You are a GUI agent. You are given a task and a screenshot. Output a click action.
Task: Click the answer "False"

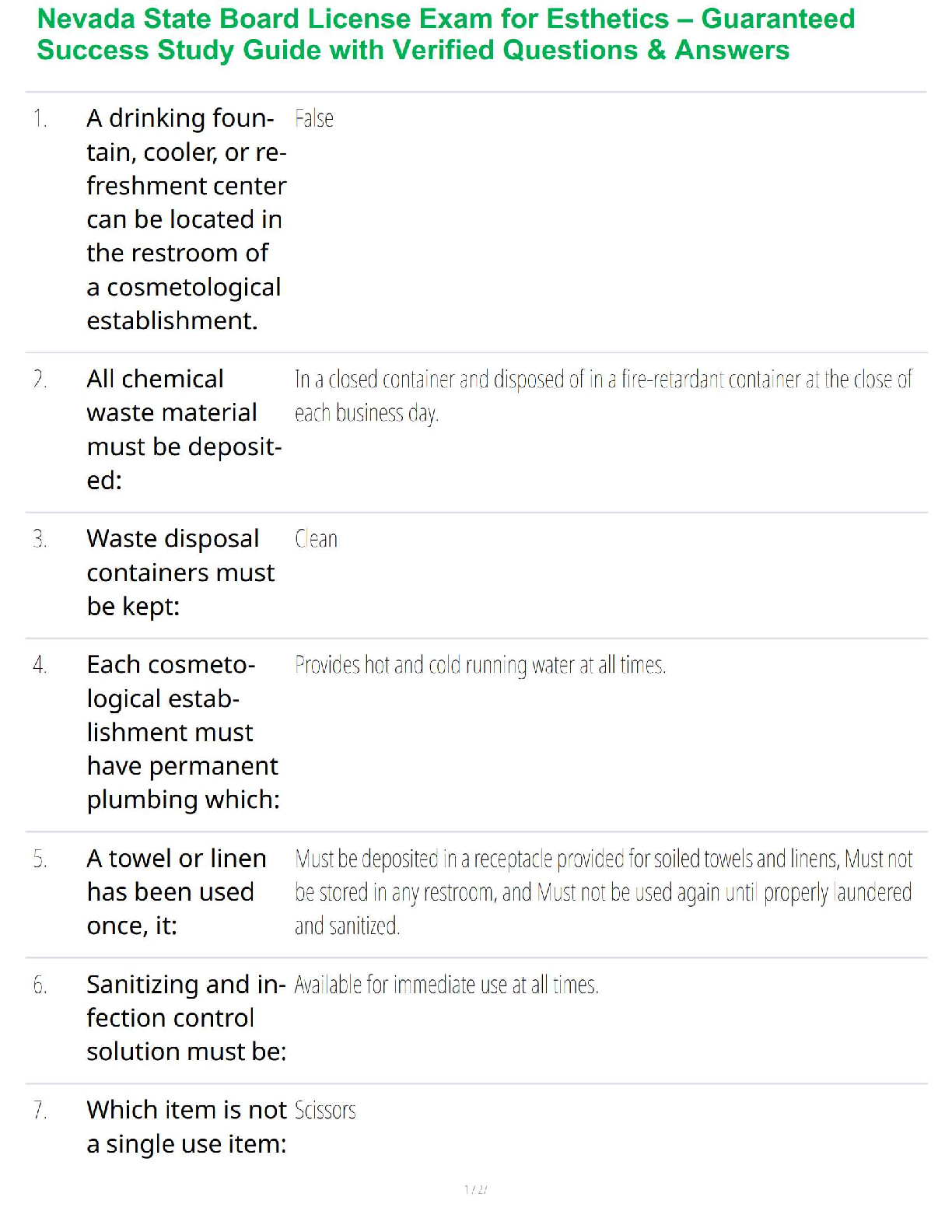(x=314, y=119)
